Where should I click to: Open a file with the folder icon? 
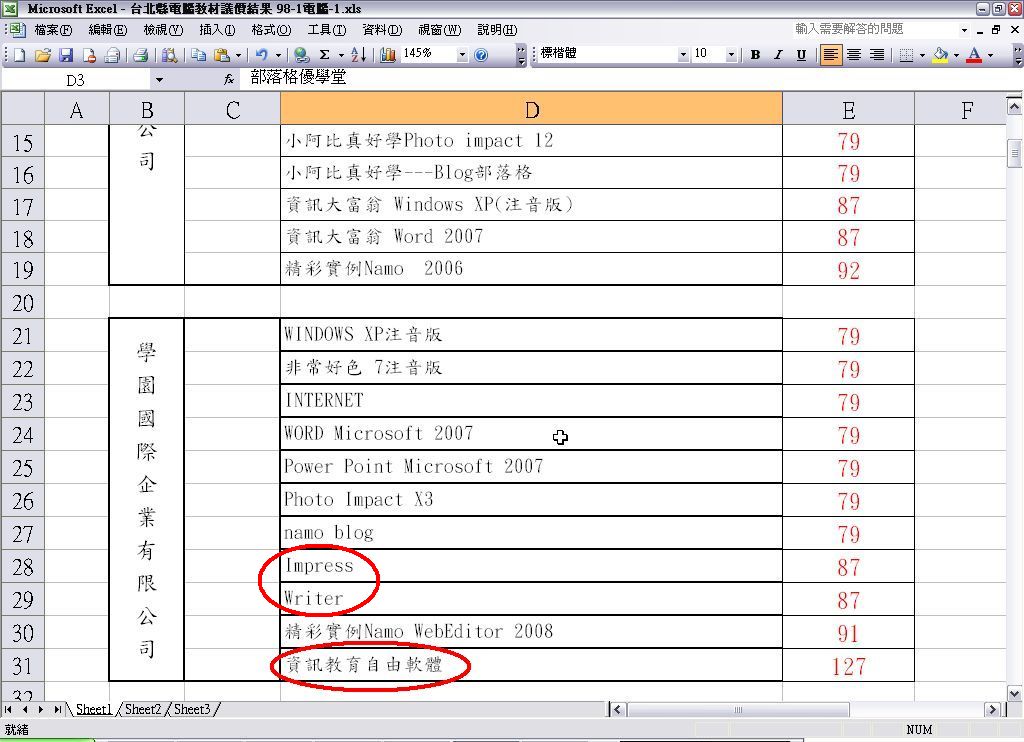click(x=42, y=56)
